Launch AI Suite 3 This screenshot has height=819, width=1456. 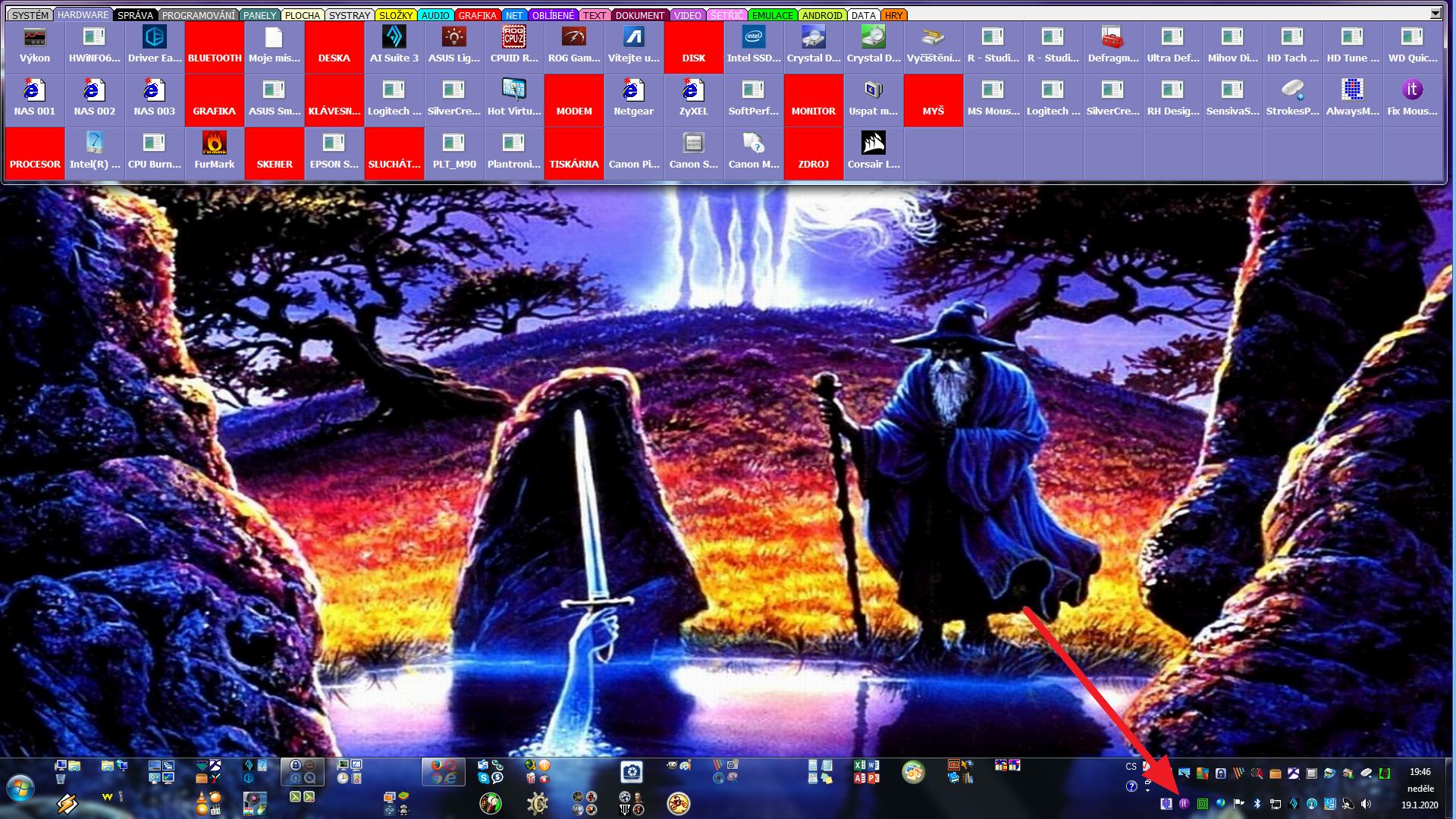coord(394,47)
